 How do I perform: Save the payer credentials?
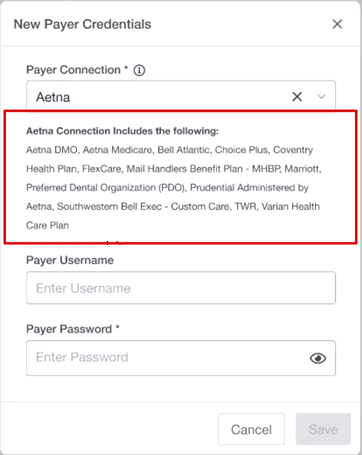tap(323, 429)
